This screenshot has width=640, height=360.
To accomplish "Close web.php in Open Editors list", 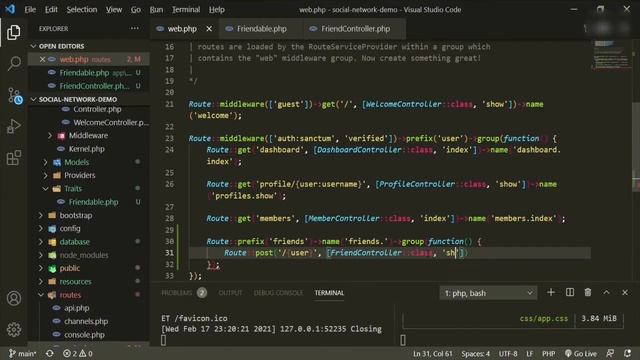I will point(42,59).
